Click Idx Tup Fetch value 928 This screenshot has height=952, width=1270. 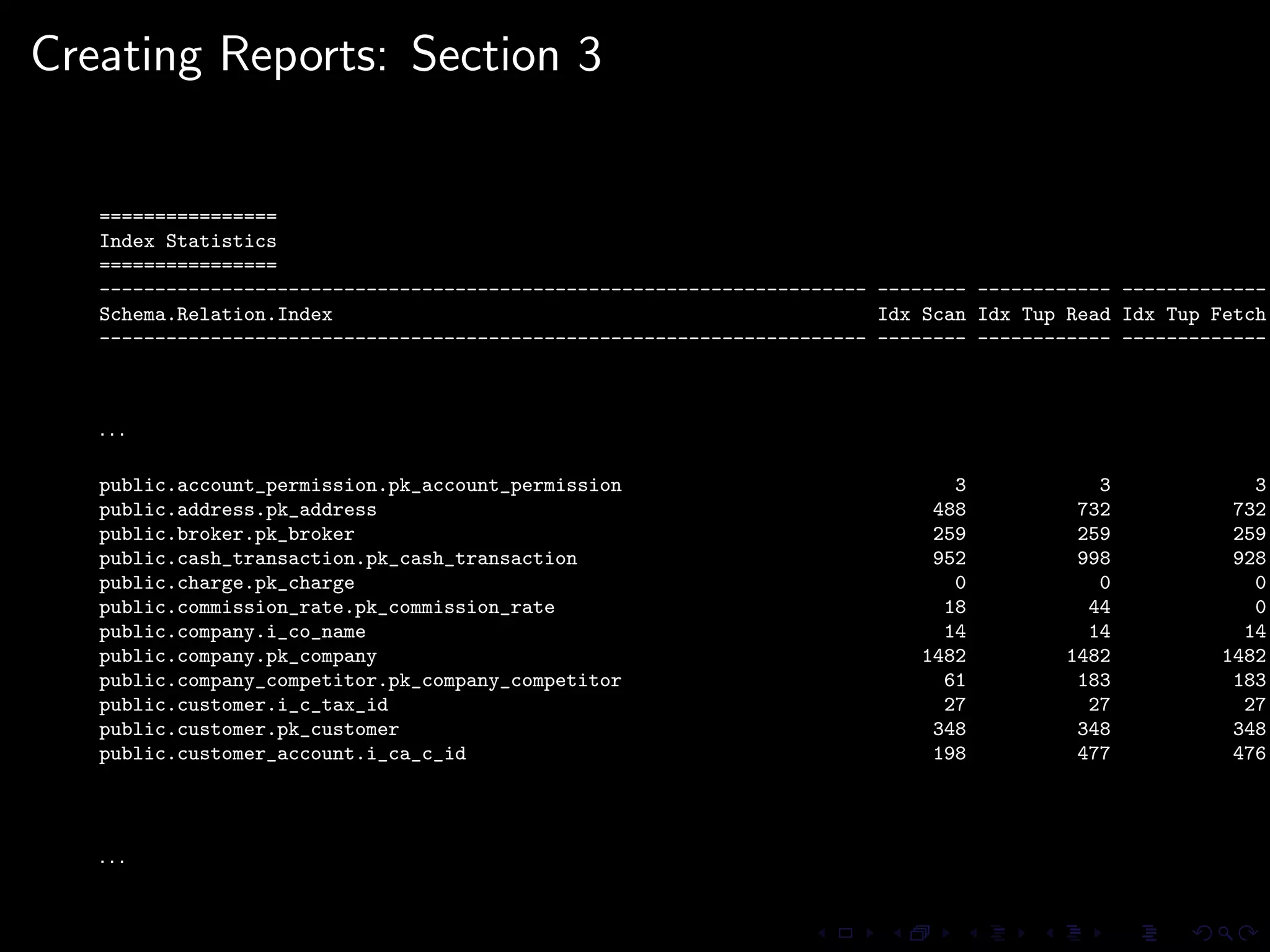[1250, 558]
